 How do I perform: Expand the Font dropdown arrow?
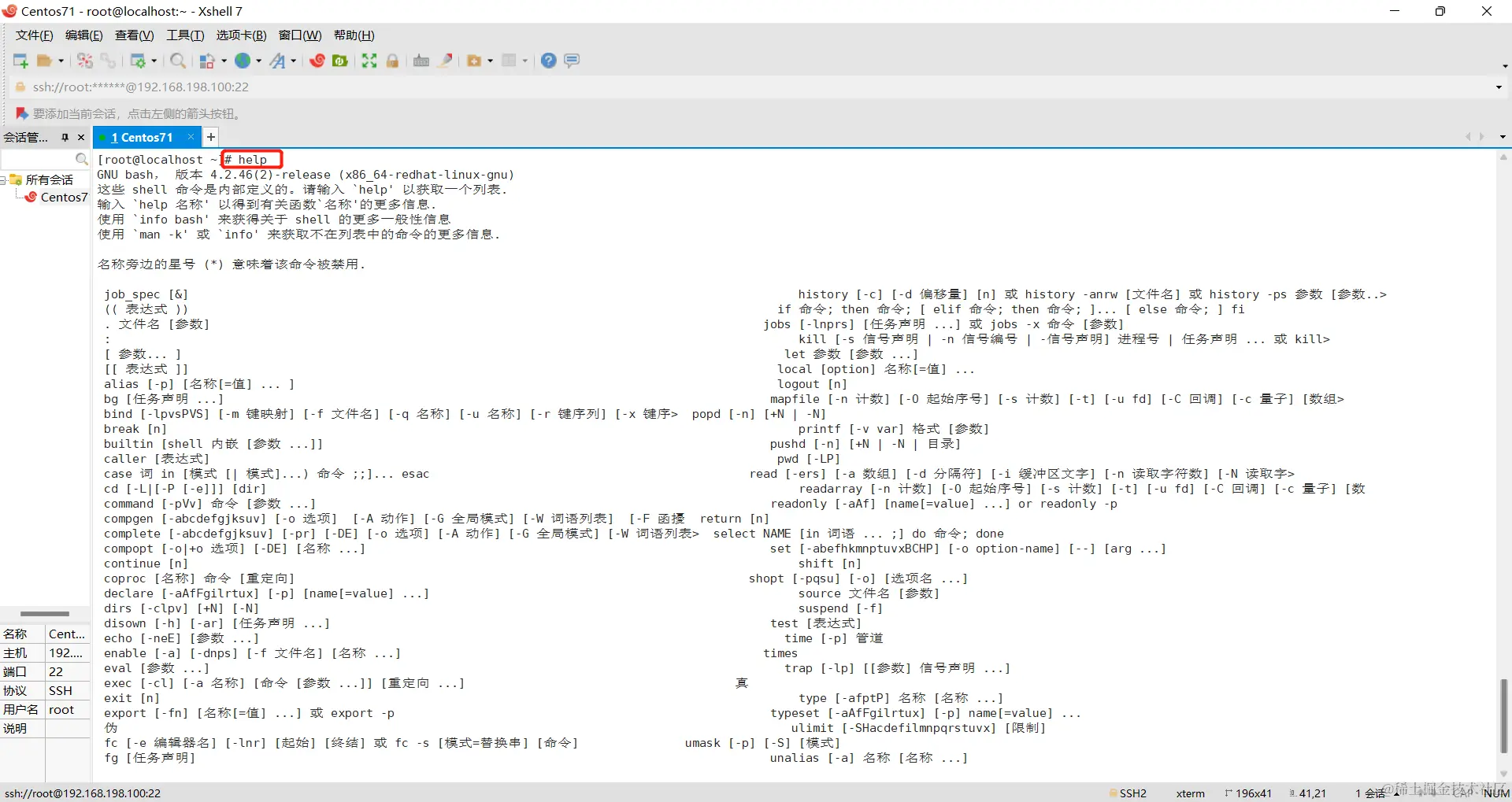293,61
